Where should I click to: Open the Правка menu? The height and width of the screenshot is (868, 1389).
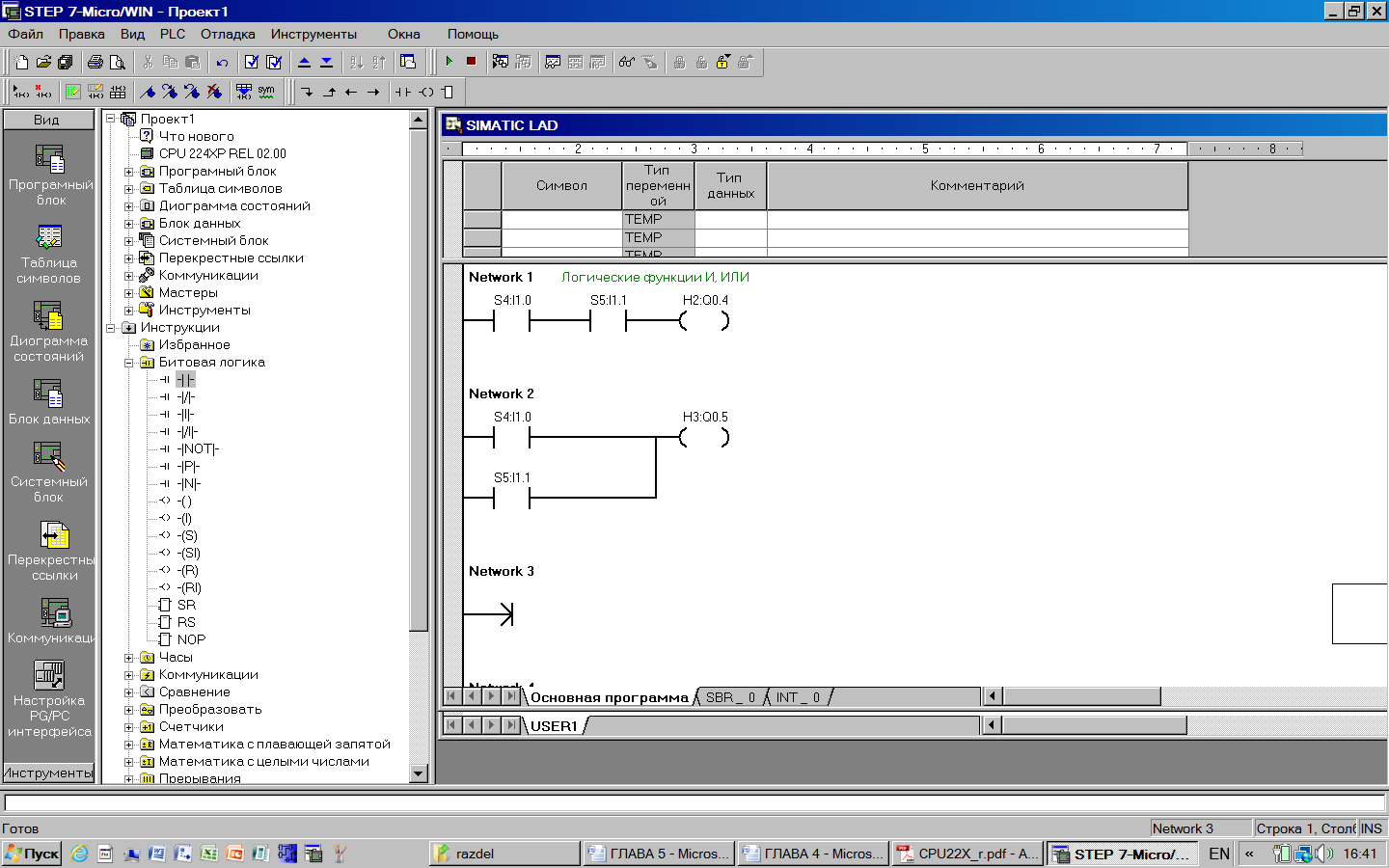point(81,34)
